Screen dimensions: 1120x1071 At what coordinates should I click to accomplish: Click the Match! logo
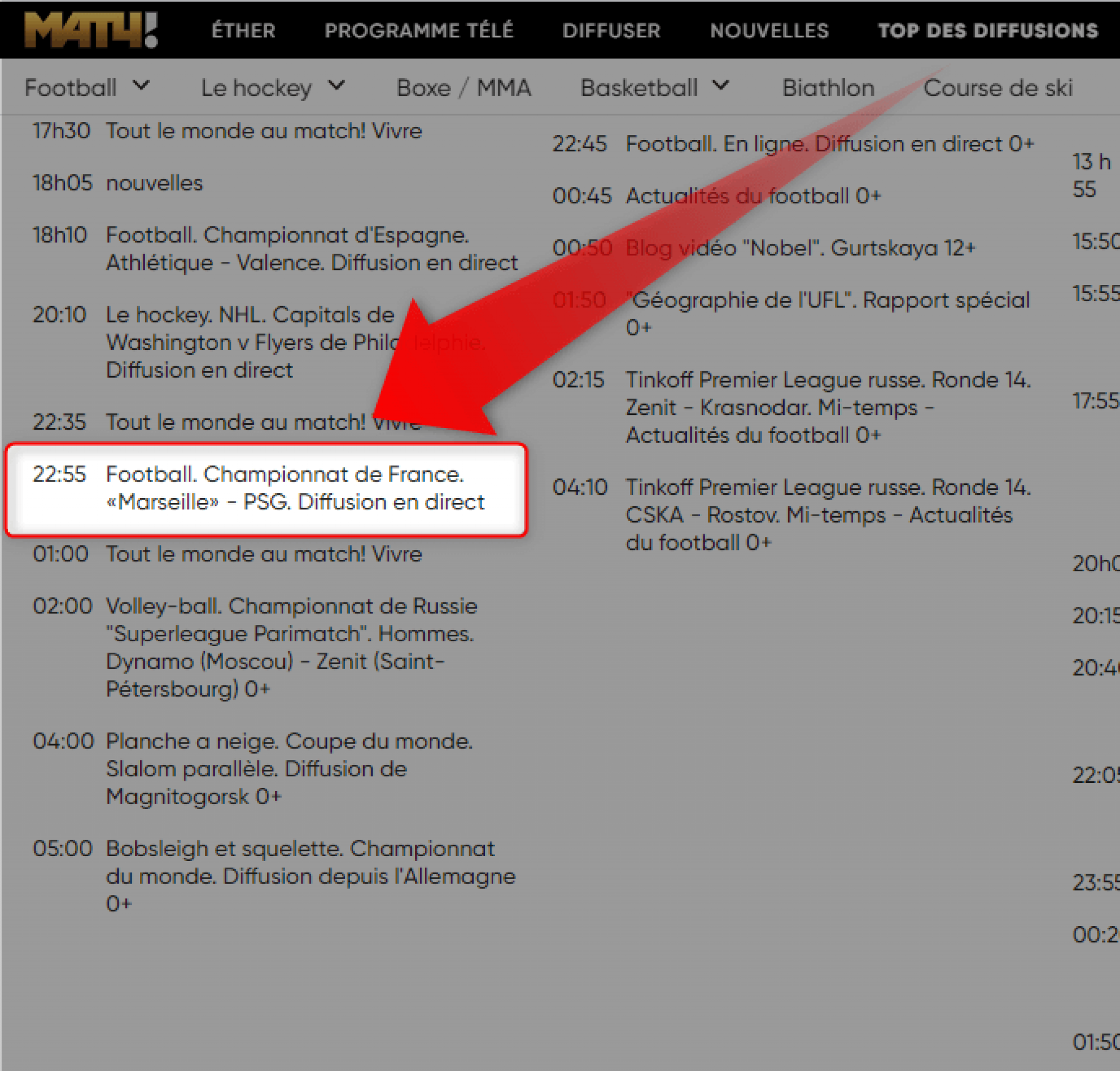pyautogui.click(x=91, y=30)
